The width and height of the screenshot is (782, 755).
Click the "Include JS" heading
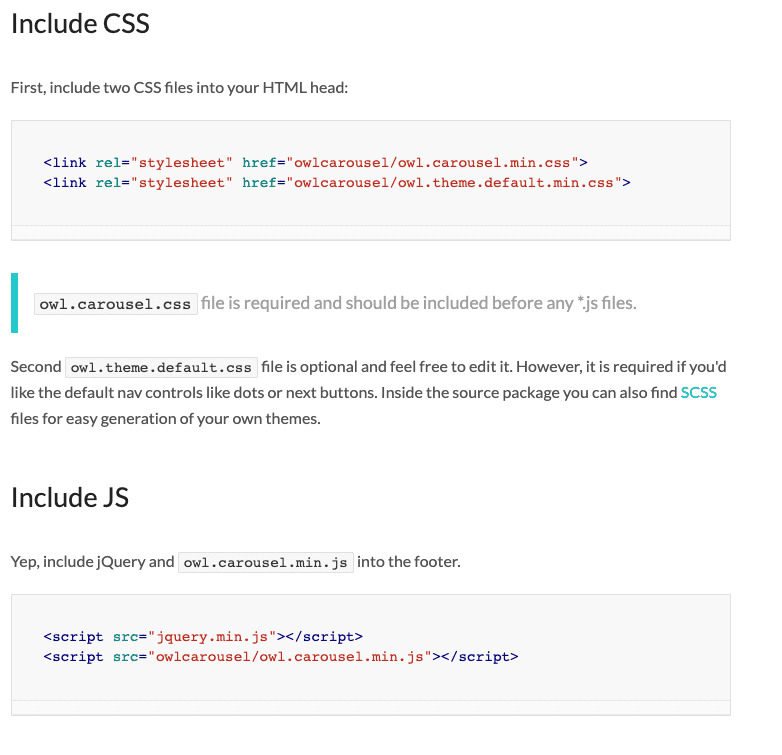[x=70, y=497]
